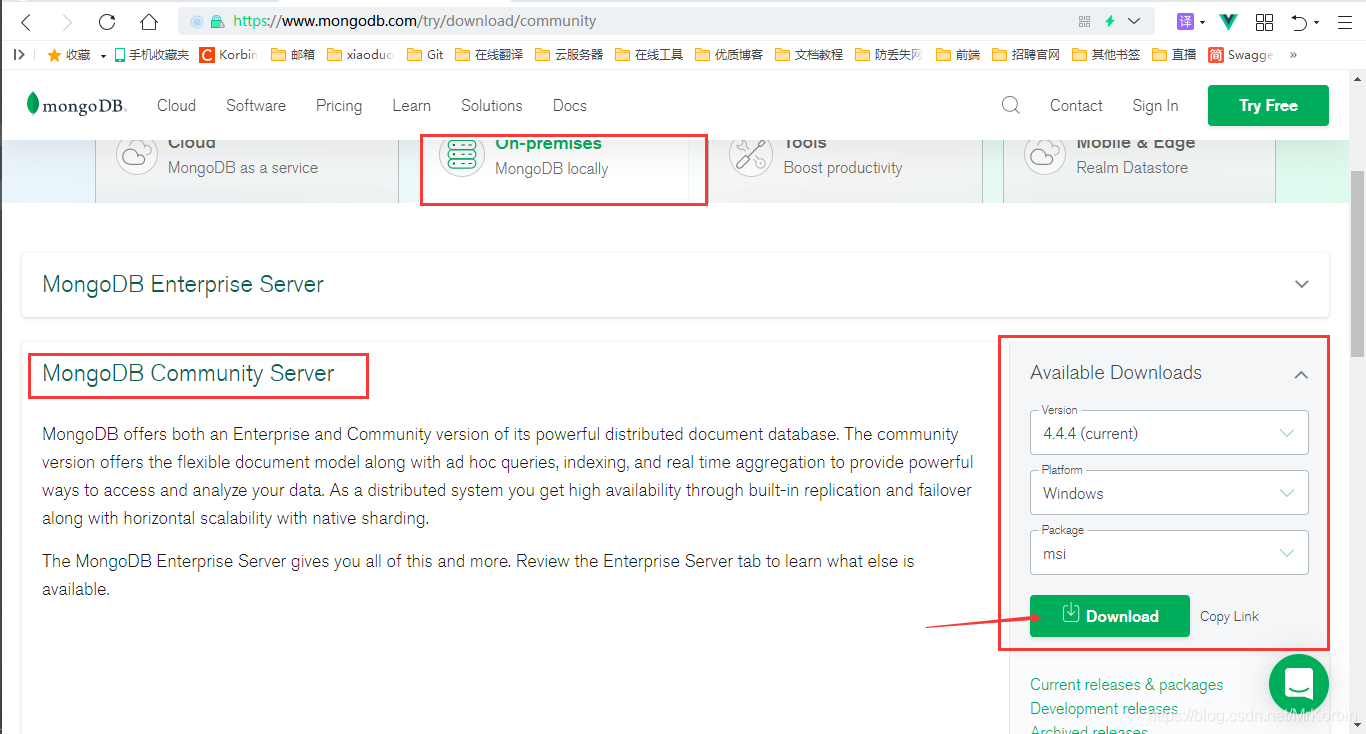Open the 其他书签 bookmark folder
This screenshot has height=734, width=1366.
(1106, 55)
